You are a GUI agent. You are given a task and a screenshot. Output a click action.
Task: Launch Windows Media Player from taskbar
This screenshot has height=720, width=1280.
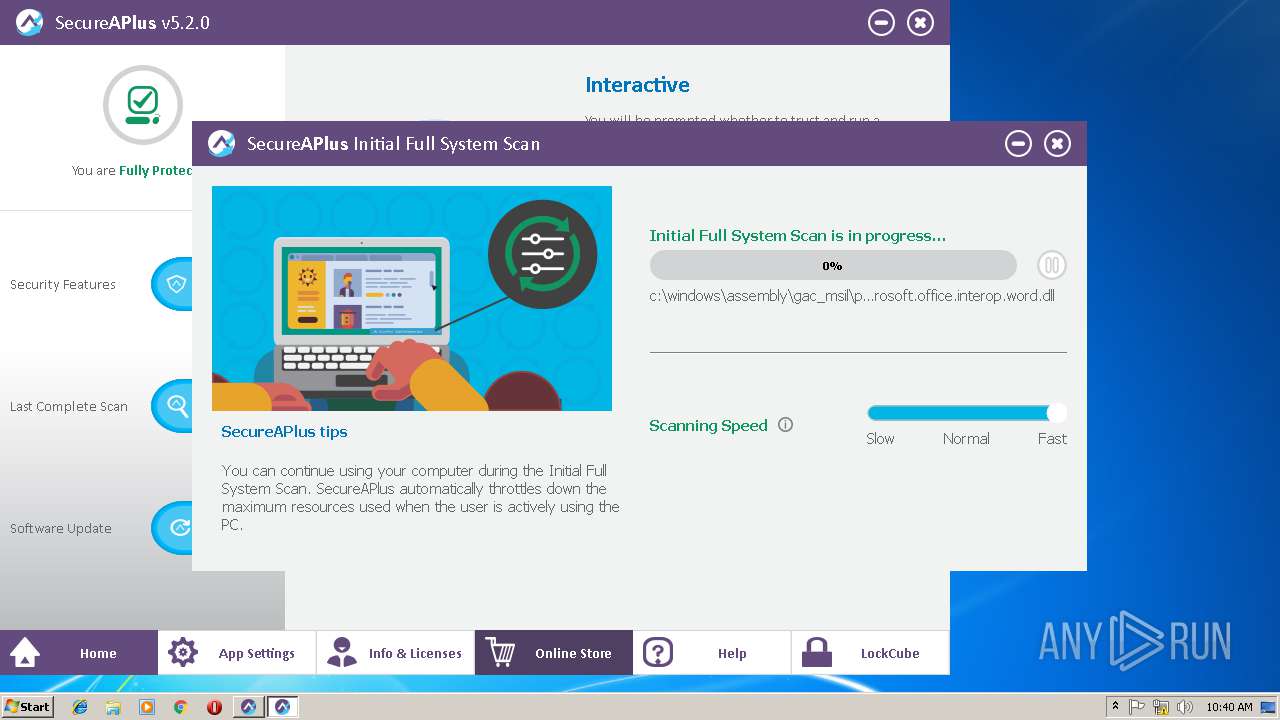[147, 707]
